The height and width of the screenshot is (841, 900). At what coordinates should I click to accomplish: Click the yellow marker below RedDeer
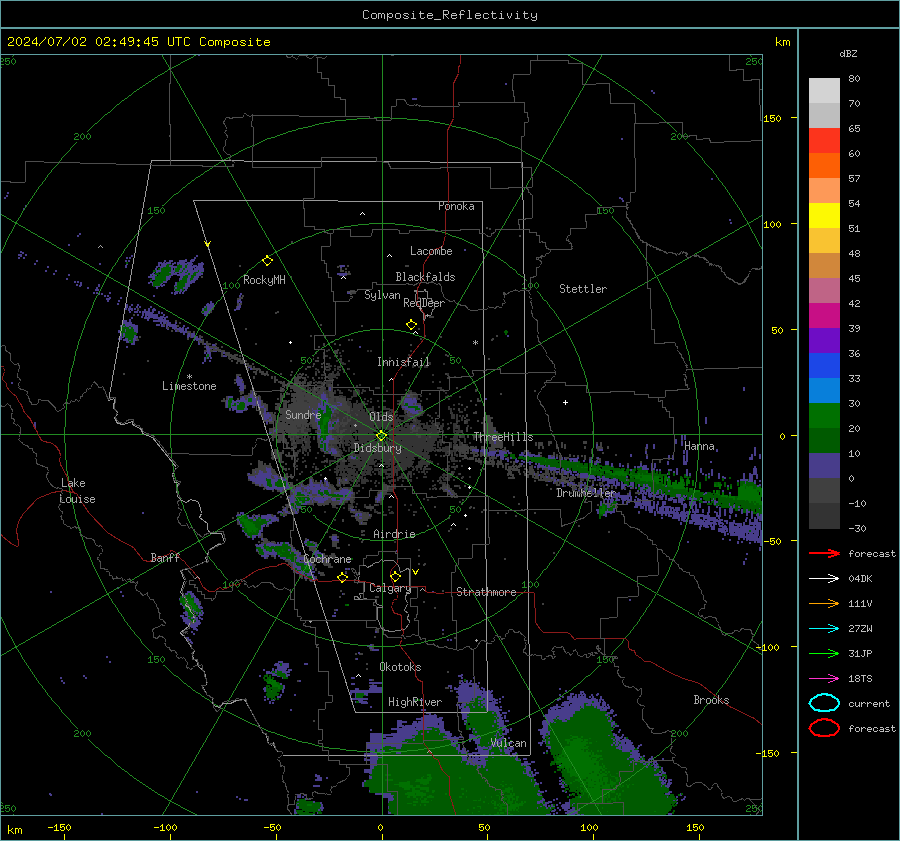coord(412,325)
